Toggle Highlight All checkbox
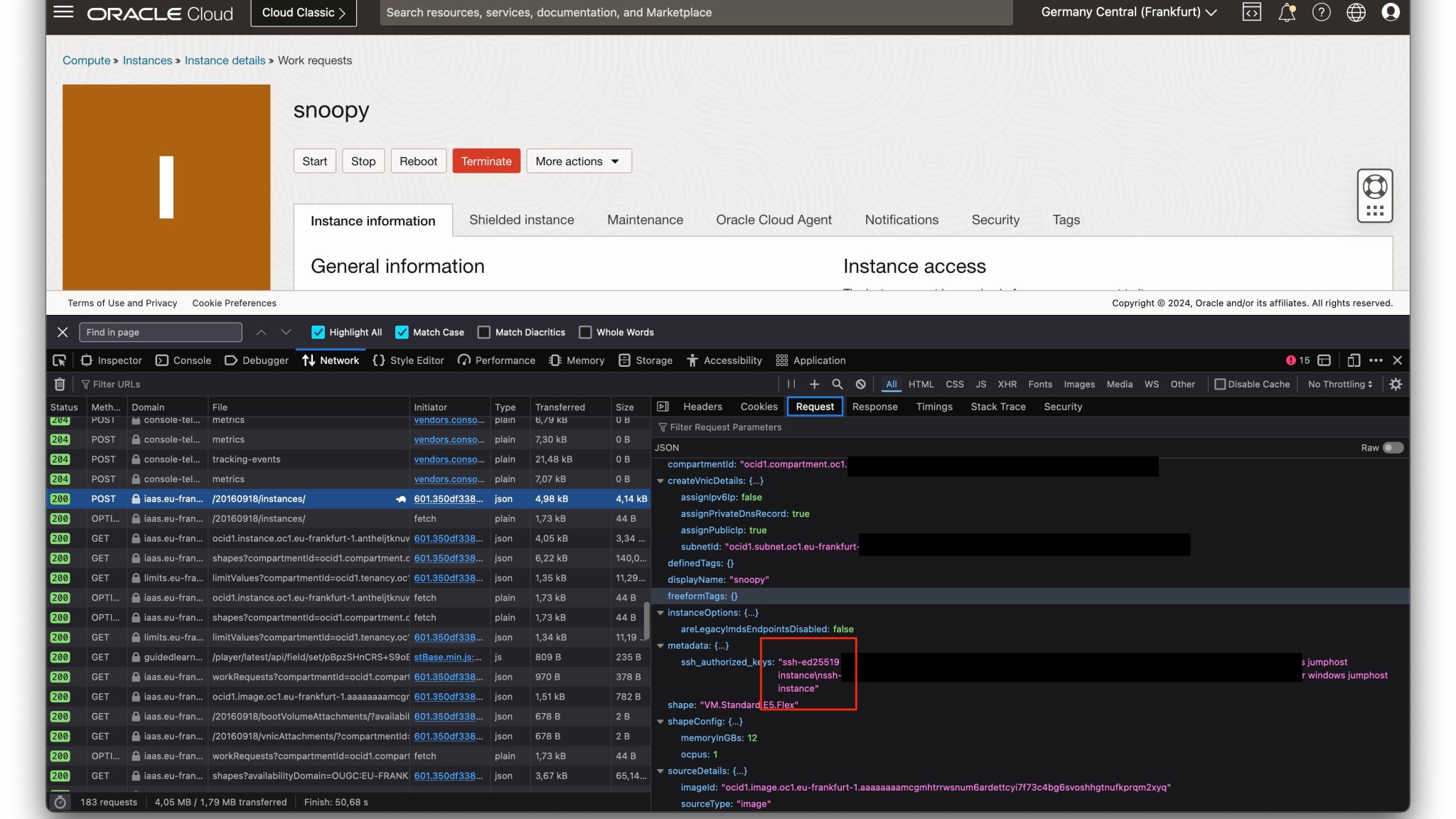 pos(318,332)
